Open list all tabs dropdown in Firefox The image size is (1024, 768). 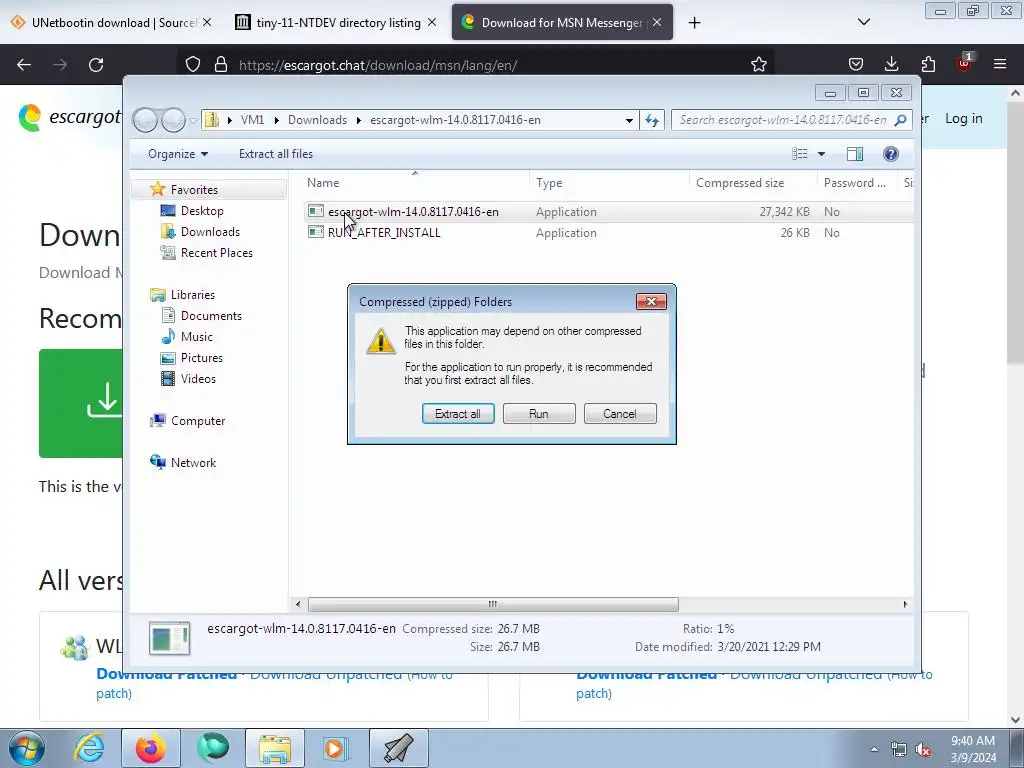(x=863, y=22)
